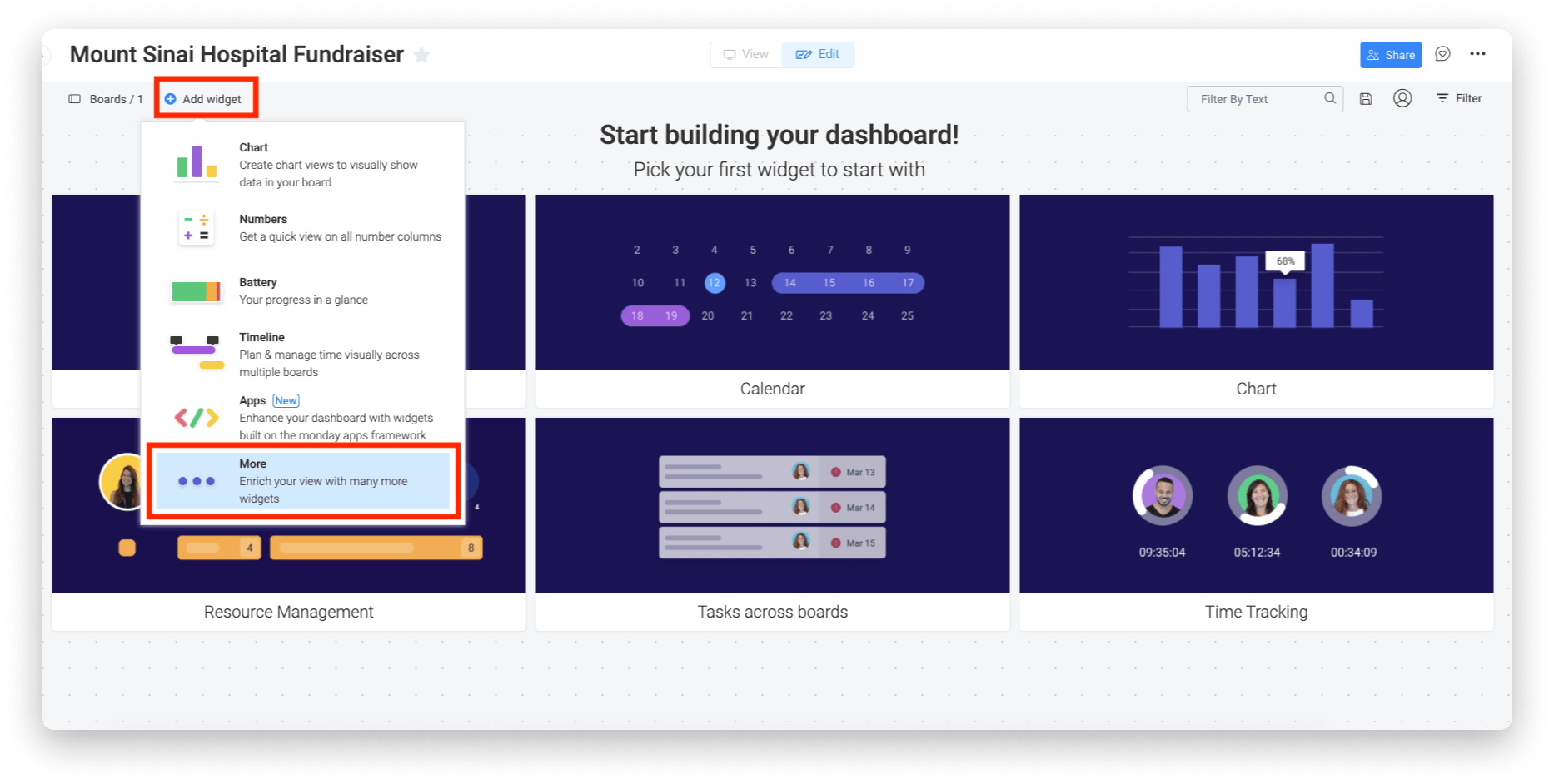This screenshot has width=1554, height=784.
Task: Click the New badge beside Apps
Action: pyautogui.click(x=286, y=400)
